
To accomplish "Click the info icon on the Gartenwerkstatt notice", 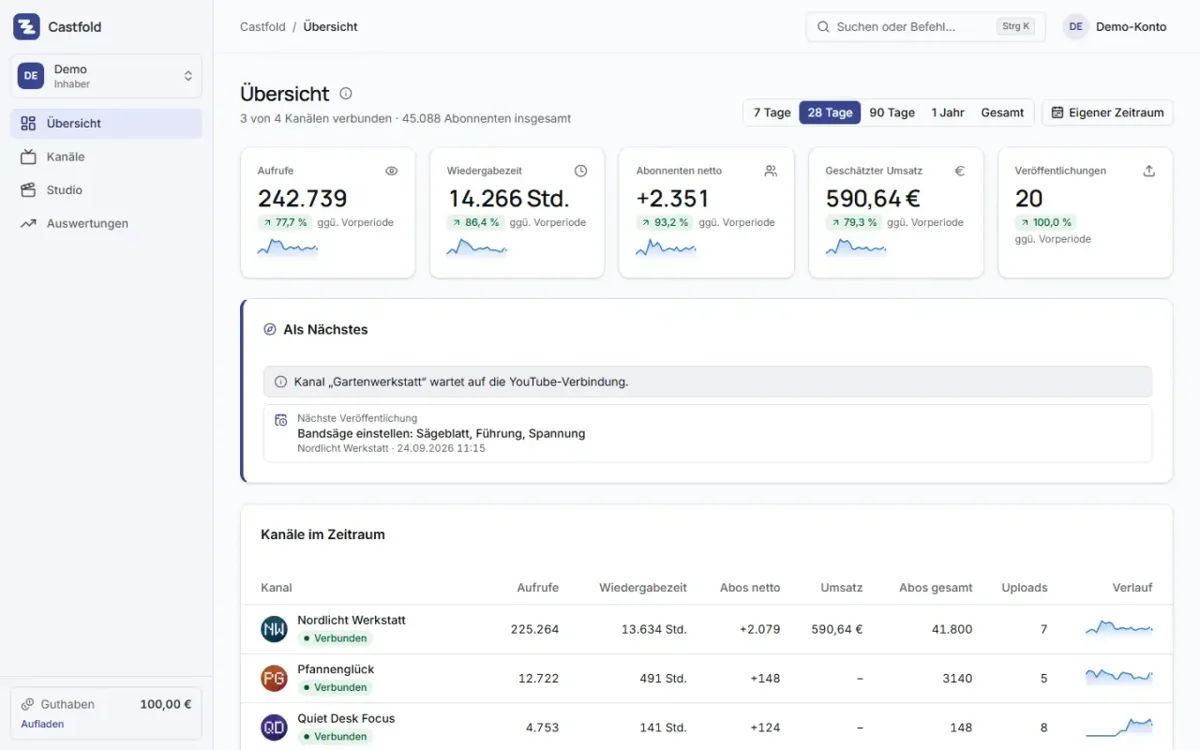I will pyautogui.click(x=281, y=382).
